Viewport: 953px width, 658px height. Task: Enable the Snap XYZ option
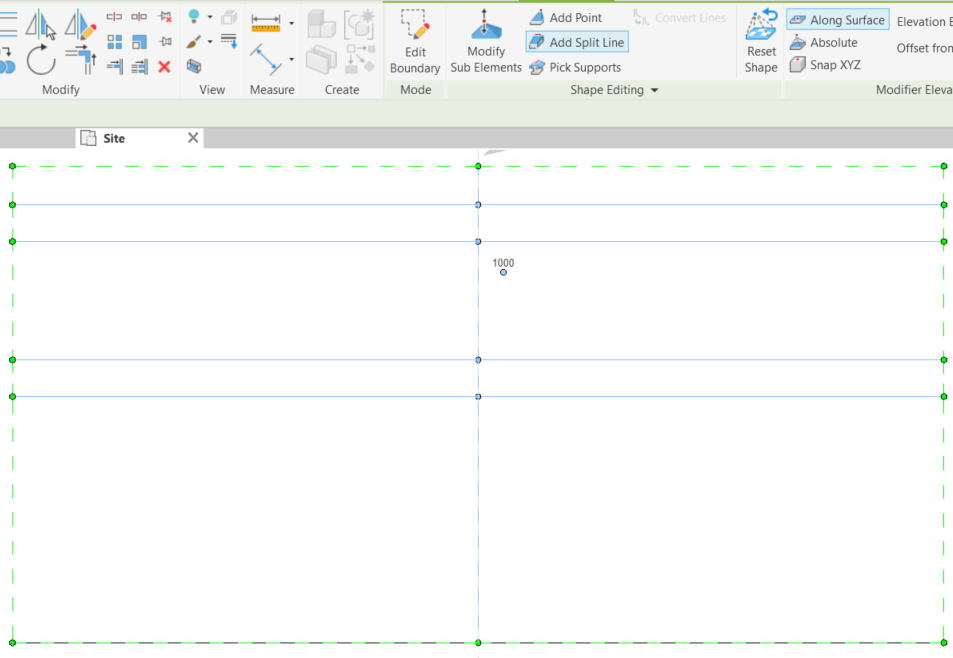825,65
